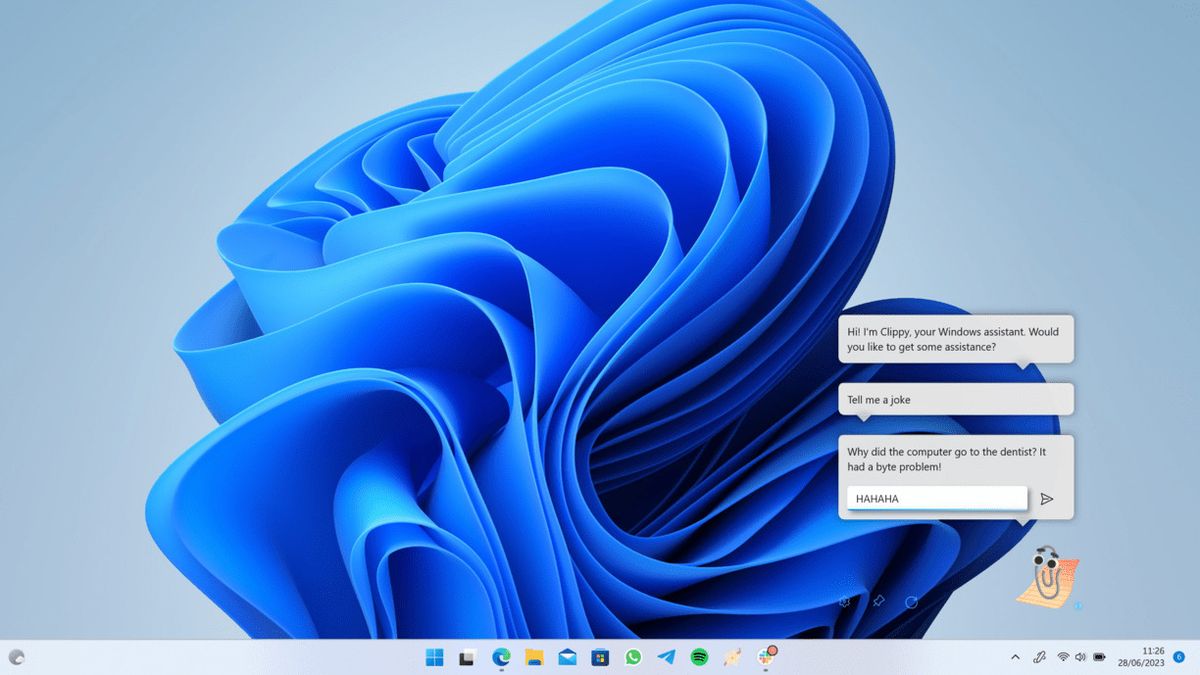Image resolution: width=1200 pixels, height=675 pixels.
Task: Pin the Clippy assistant window
Action: (x=878, y=601)
